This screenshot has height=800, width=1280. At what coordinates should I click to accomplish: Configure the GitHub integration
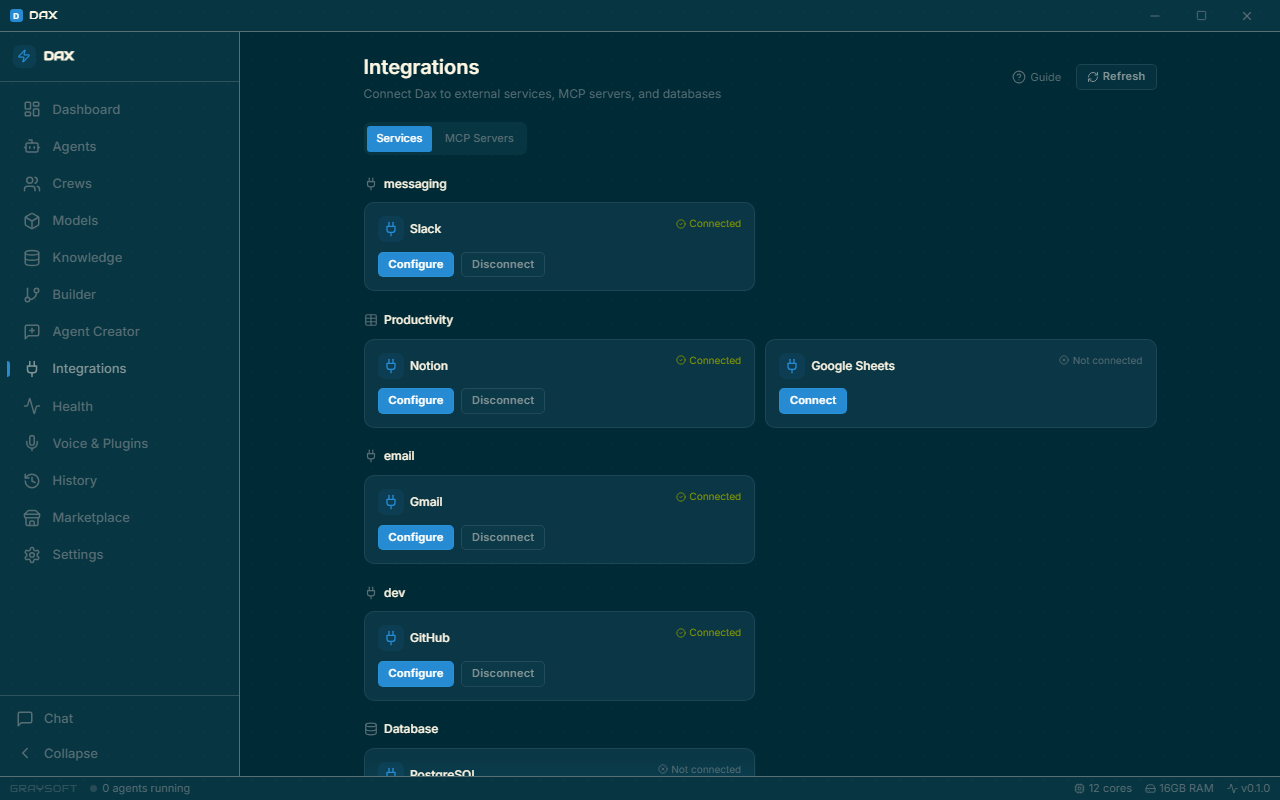pos(416,673)
